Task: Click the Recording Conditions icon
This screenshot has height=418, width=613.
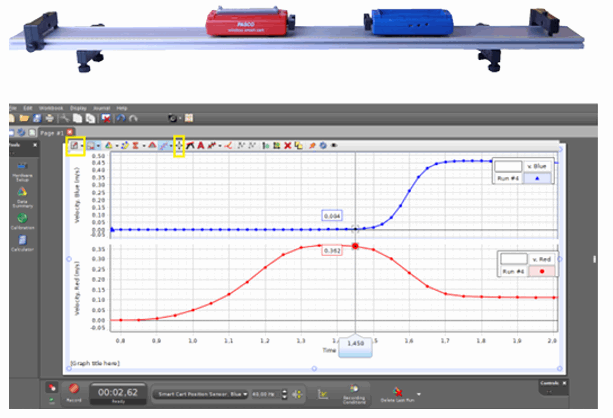Action: coord(354,387)
